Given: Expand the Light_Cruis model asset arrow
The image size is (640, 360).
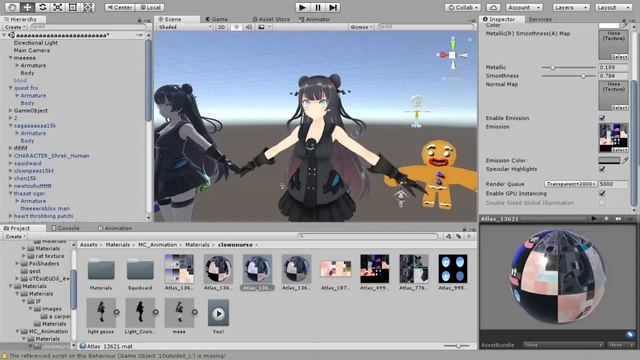Looking at the screenshot, I should click(x=156, y=312).
